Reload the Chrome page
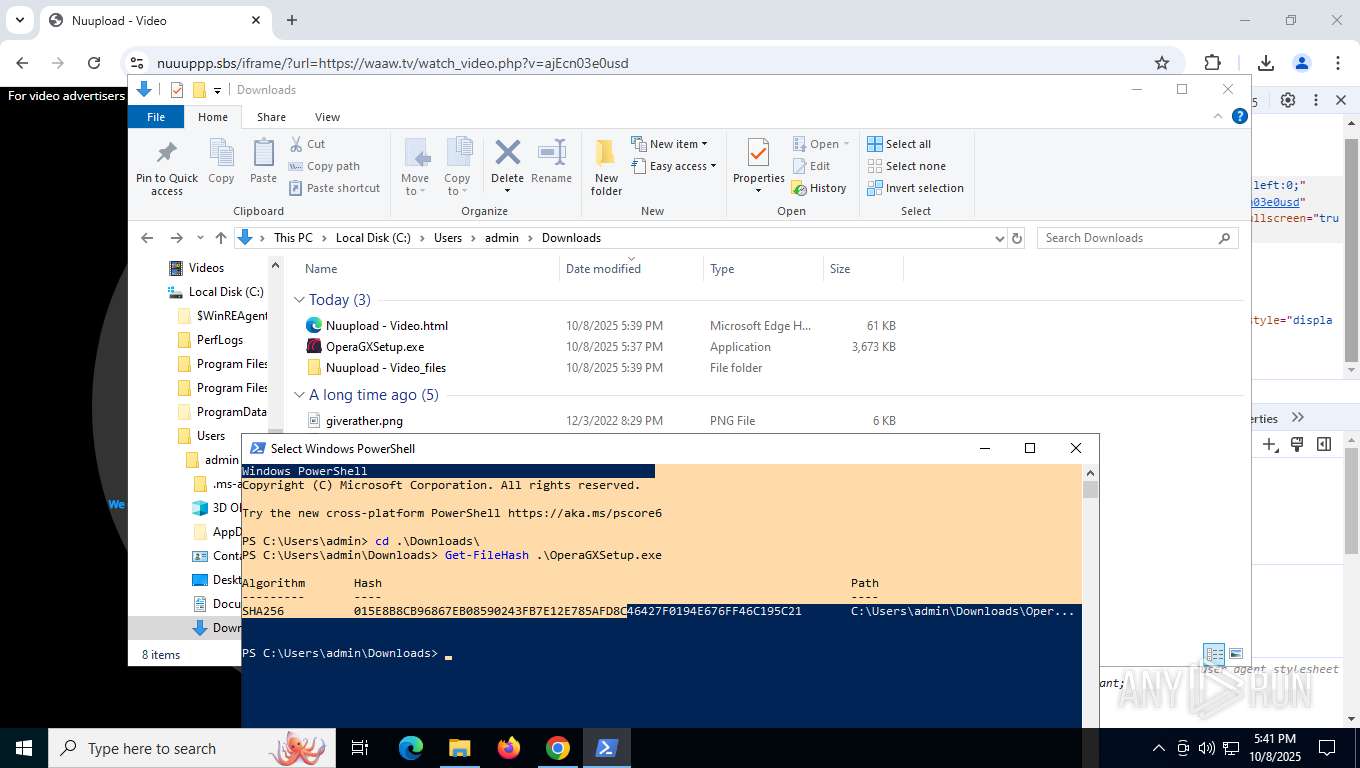 click(x=94, y=63)
